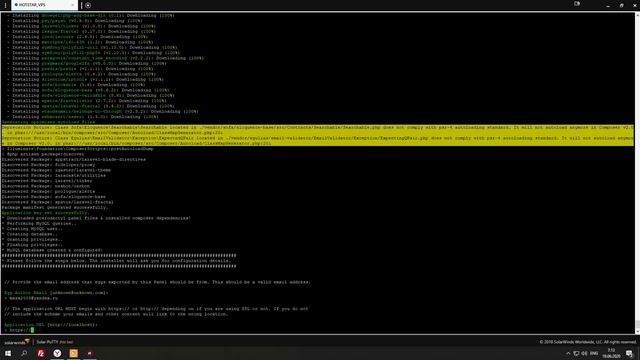Open the network tray icon

tap(576, 353)
